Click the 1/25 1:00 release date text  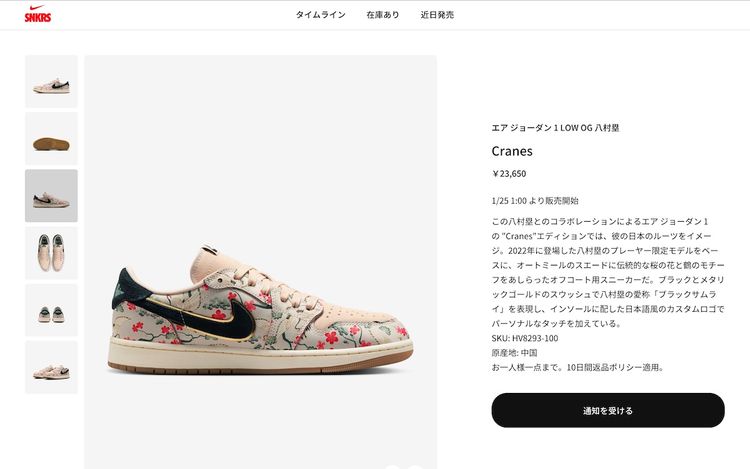tap(535, 201)
